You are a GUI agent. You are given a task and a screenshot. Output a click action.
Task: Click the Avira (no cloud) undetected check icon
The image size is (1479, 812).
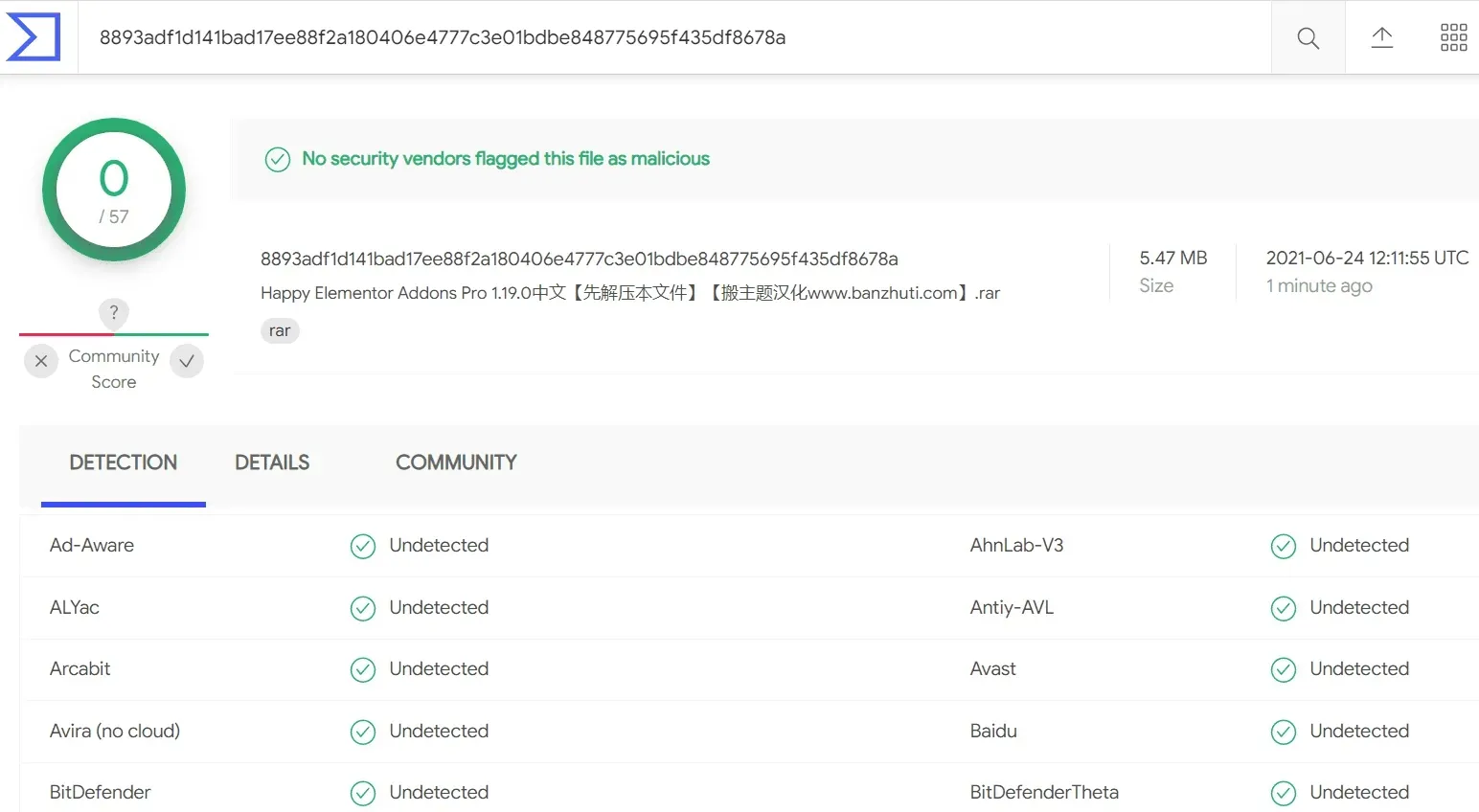click(x=363, y=732)
